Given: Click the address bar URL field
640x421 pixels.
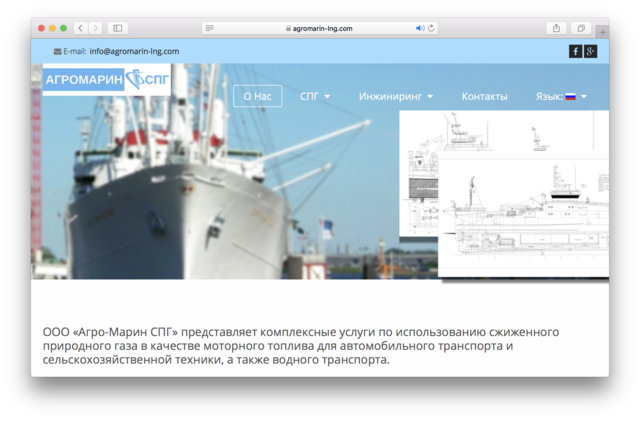Looking at the screenshot, I should click(x=318, y=28).
